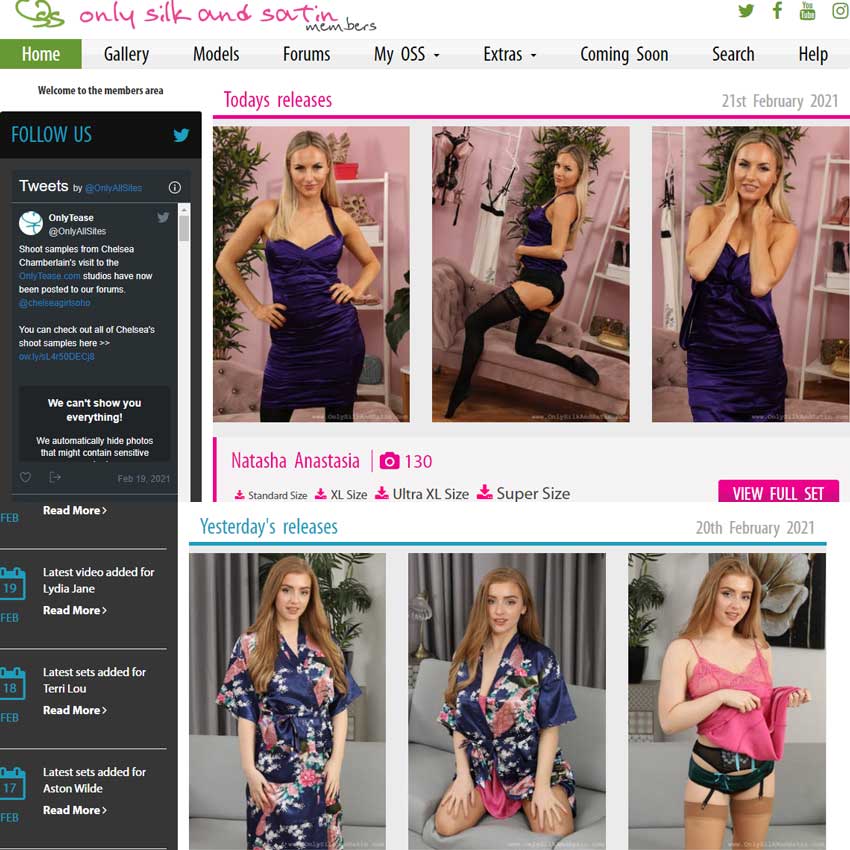Expand the My OSS dropdown menu
850x850 pixels.
407,54
